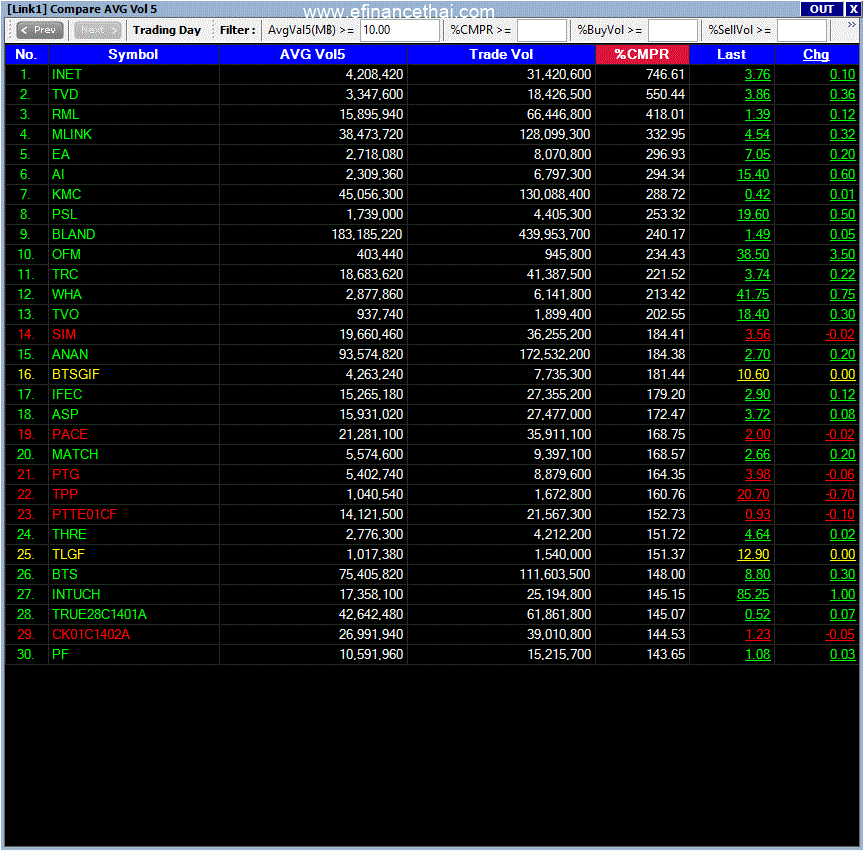Sort by Last column header

click(732, 55)
